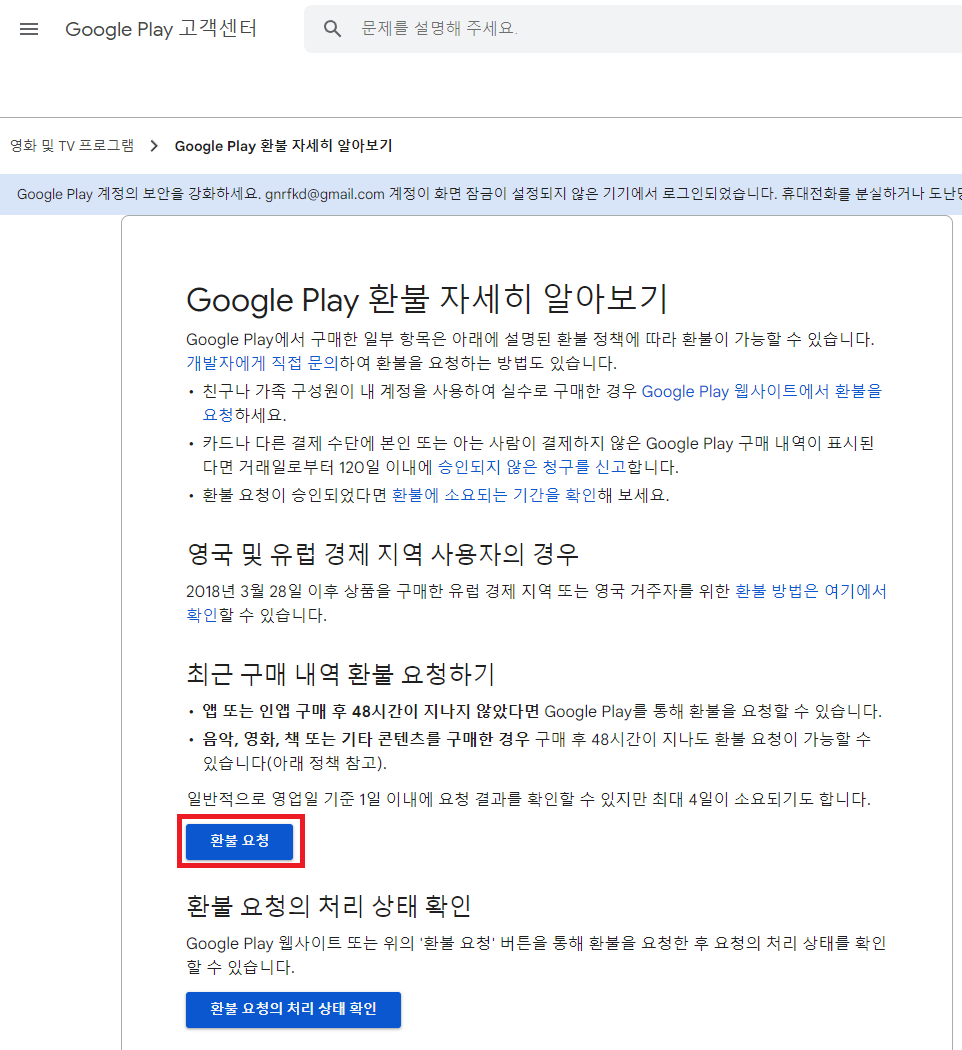Follow the '승인되지 않은 청구를 신고' link

coord(532,467)
